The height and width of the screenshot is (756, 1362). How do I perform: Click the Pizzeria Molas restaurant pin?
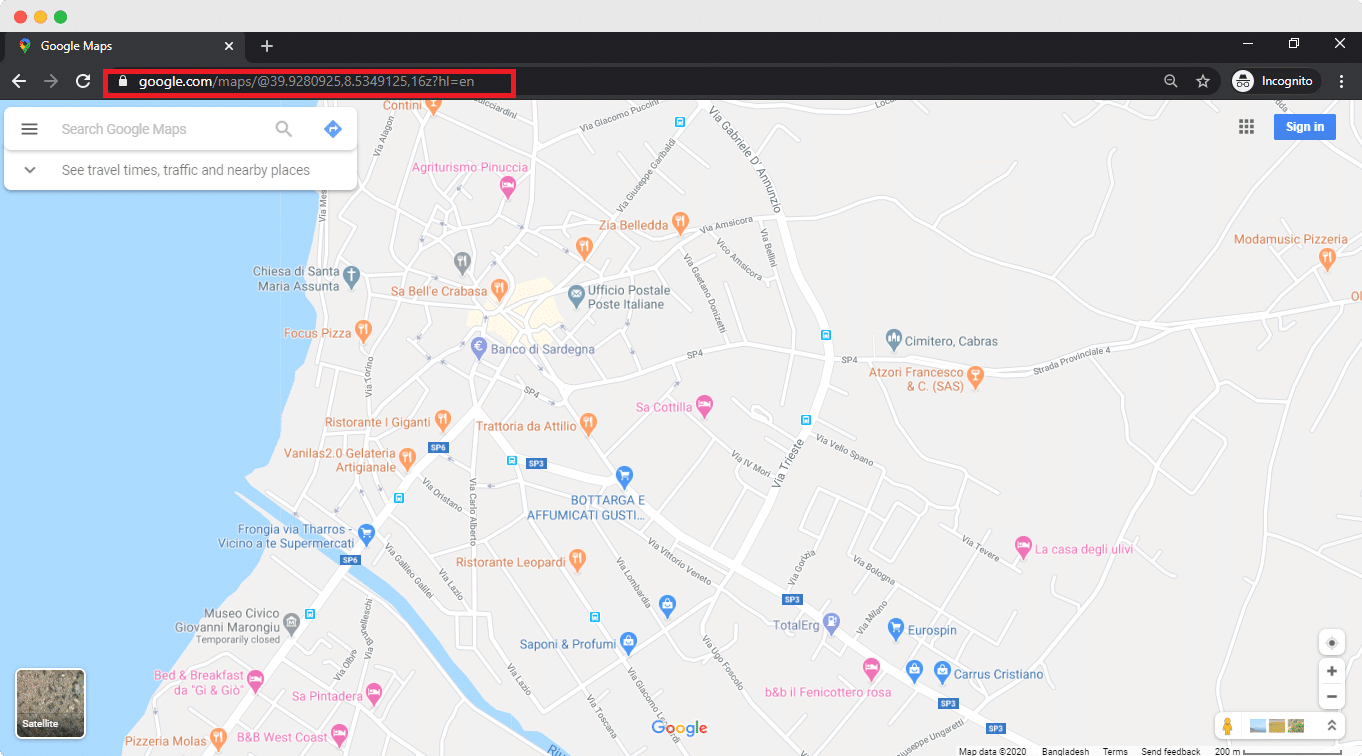tap(219, 739)
